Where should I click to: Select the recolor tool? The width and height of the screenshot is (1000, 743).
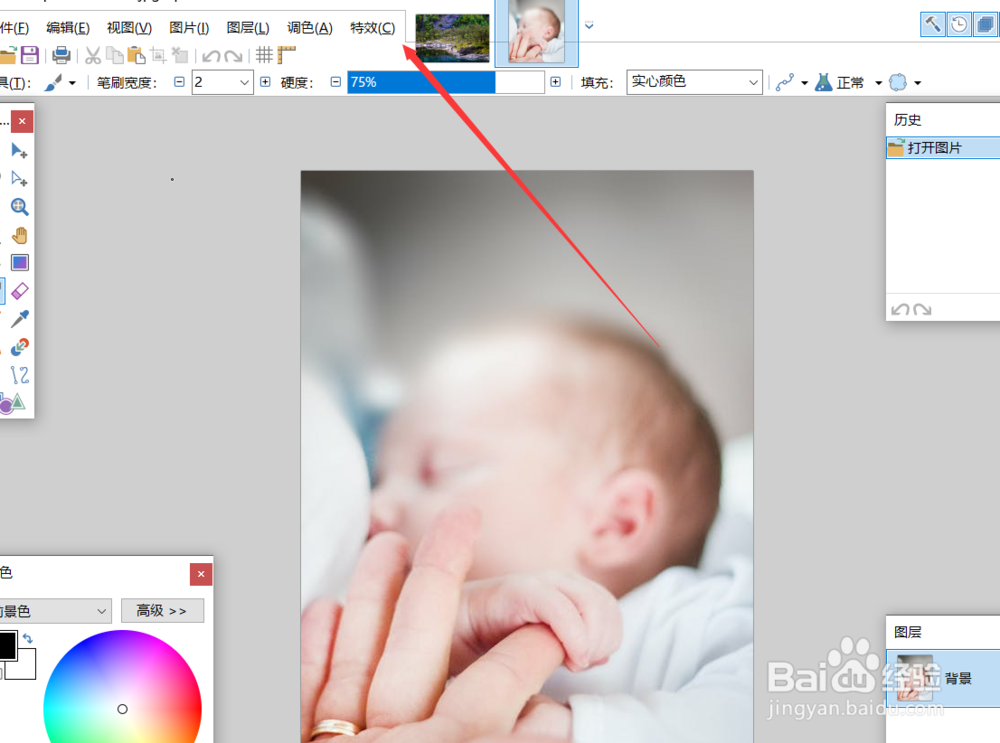pos(19,346)
